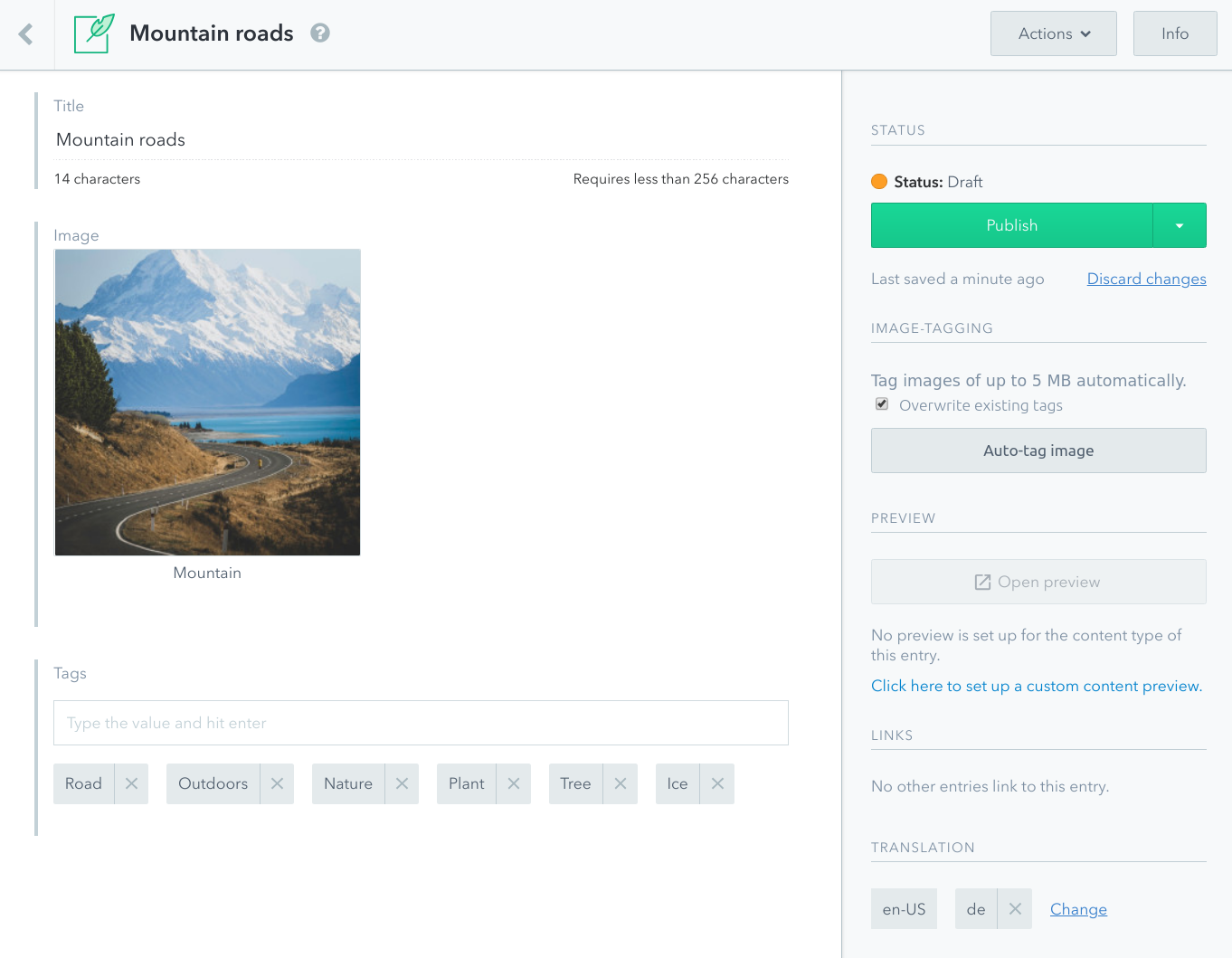Toggle Overwrite existing tags checkbox
Screen dimensions: 1232x958
(x=882, y=404)
